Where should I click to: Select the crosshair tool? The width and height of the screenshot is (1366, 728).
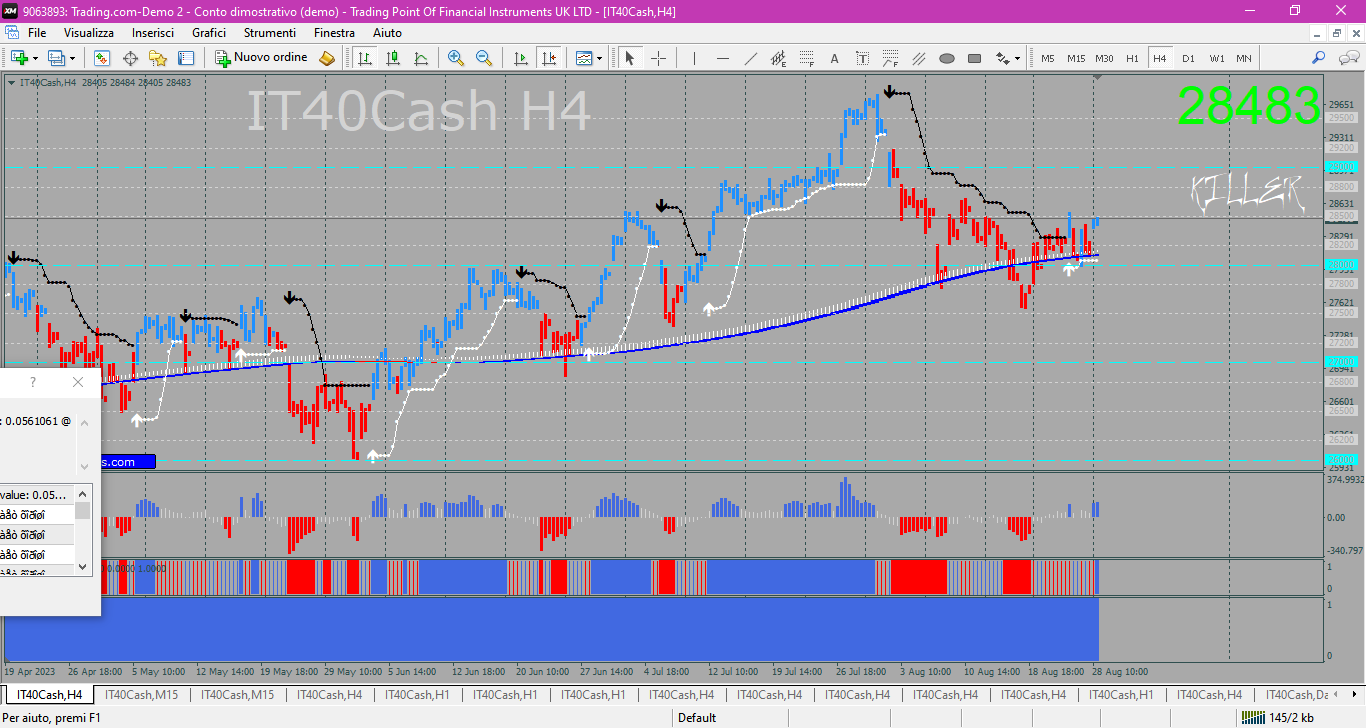coord(658,58)
